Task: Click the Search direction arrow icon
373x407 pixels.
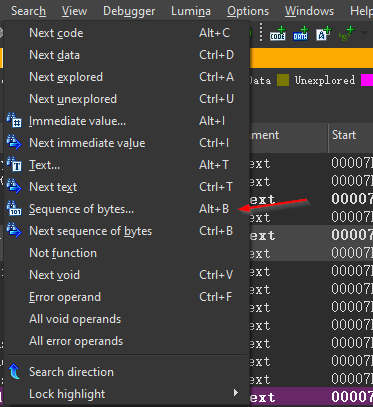Action: tap(14, 371)
